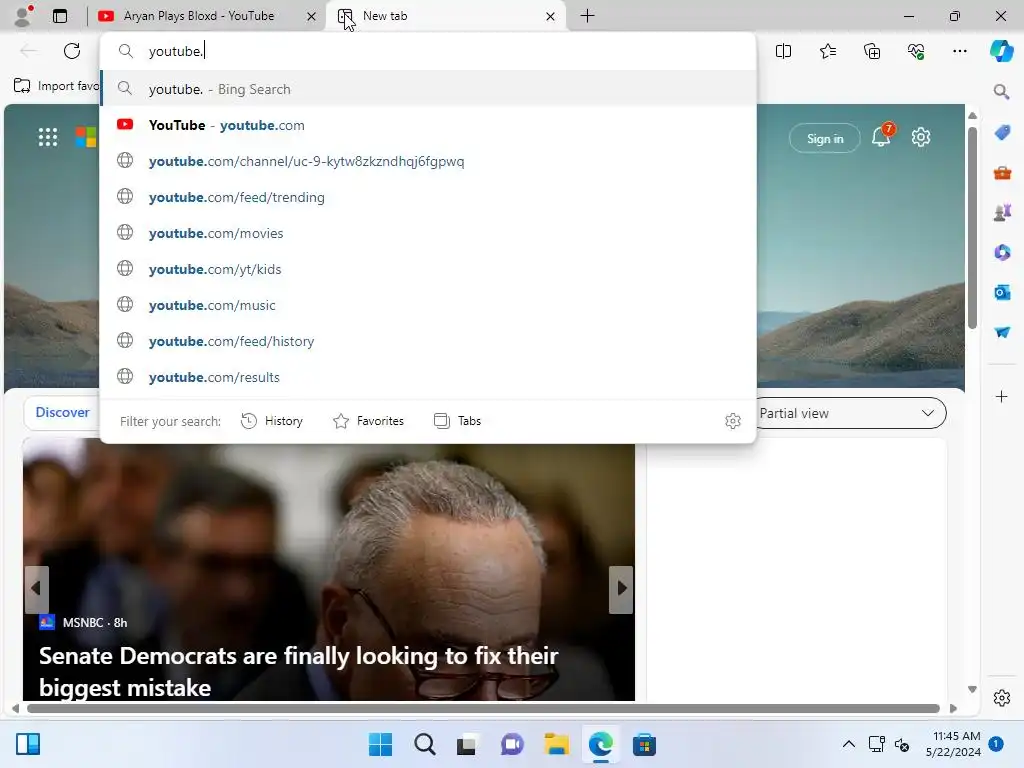Select the youtube.com/feed/trending suggestion
The image size is (1024, 768).
[x=428, y=197]
